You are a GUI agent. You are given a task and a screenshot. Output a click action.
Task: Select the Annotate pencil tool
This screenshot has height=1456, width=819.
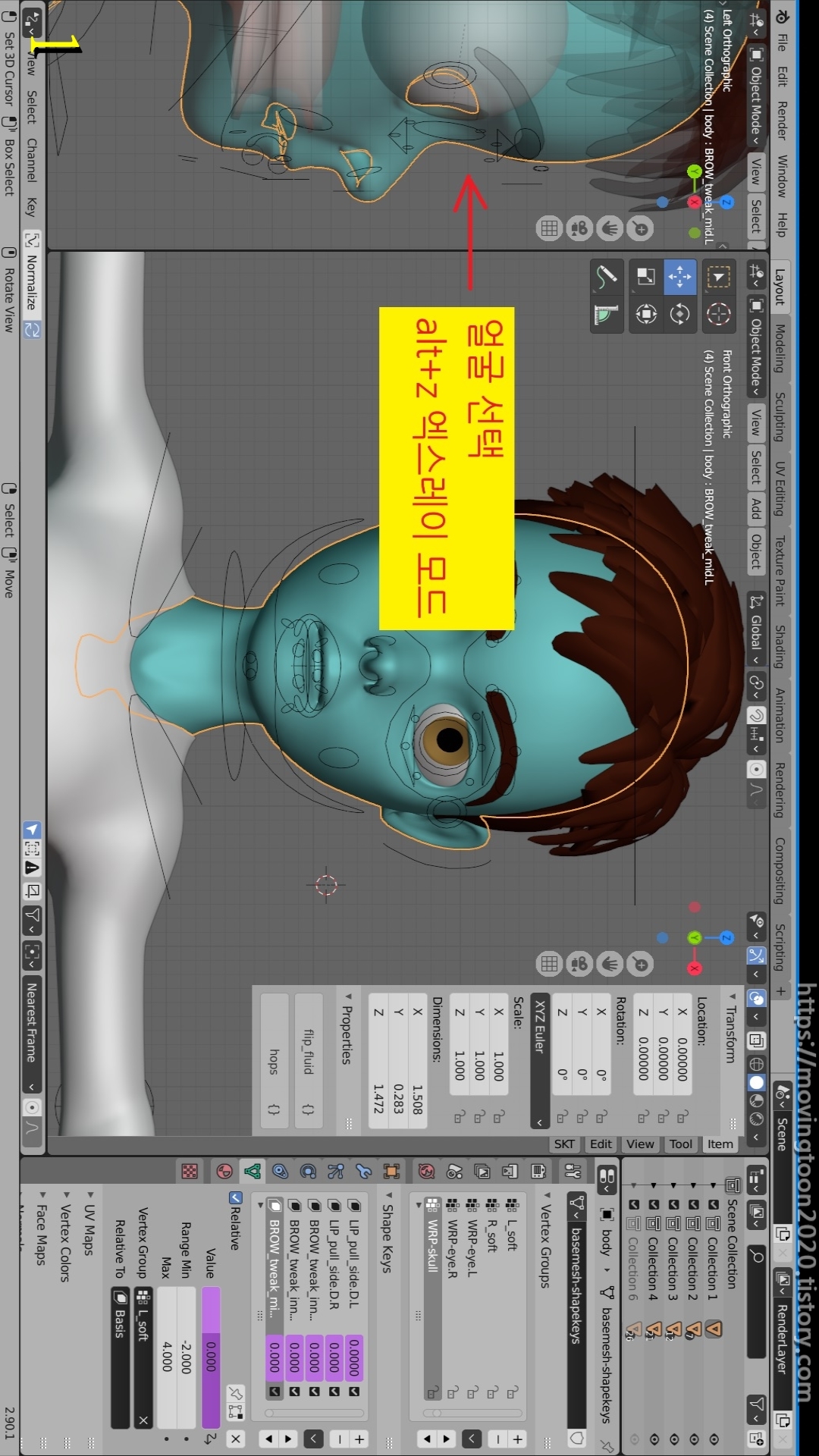point(606,277)
